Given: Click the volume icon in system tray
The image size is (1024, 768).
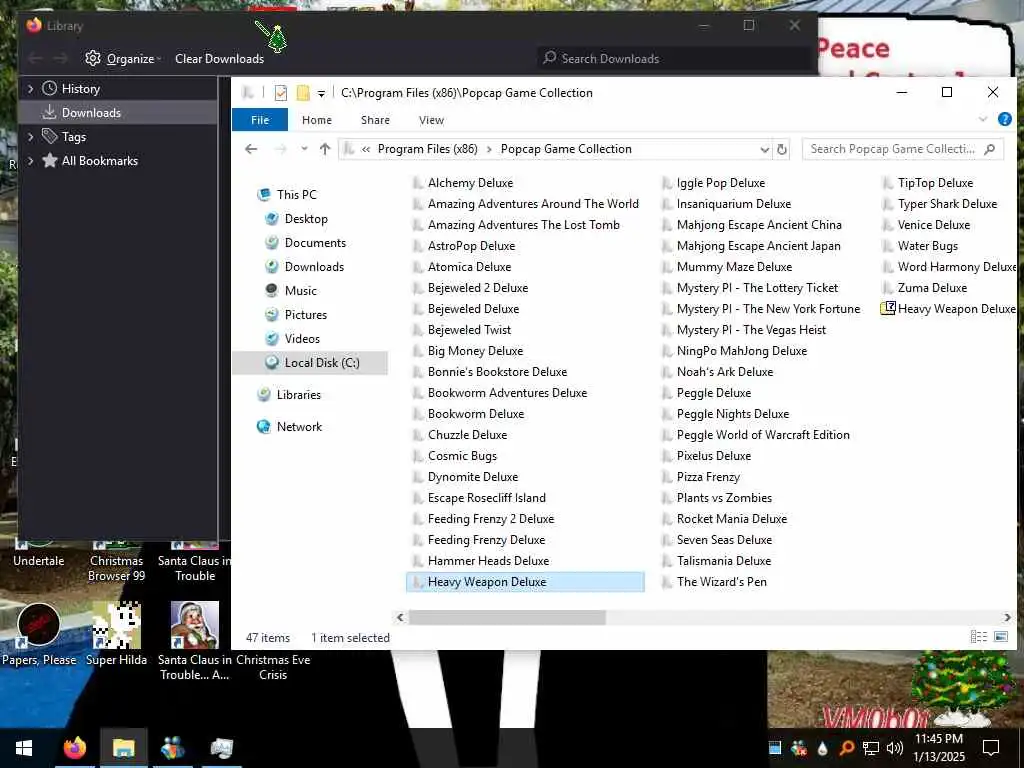Looking at the screenshot, I should pos(895,748).
